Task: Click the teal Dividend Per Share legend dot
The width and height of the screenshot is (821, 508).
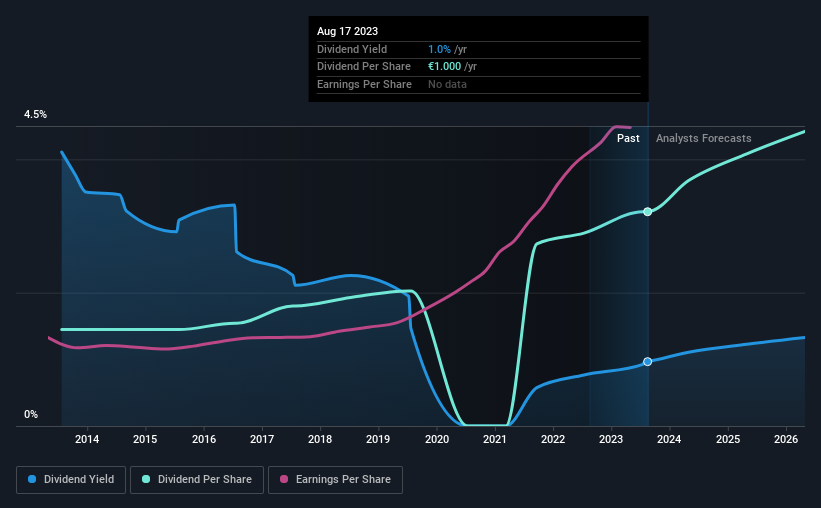Action: [x=146, y=479]
